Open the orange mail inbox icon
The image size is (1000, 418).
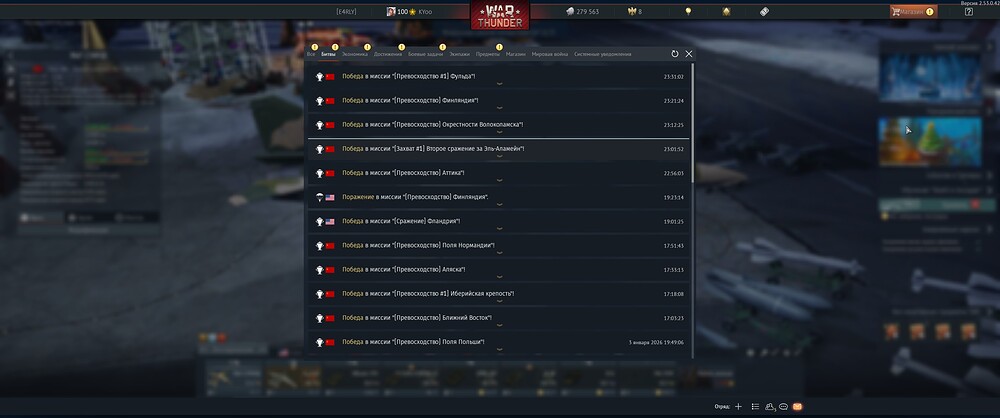(797, 407)
